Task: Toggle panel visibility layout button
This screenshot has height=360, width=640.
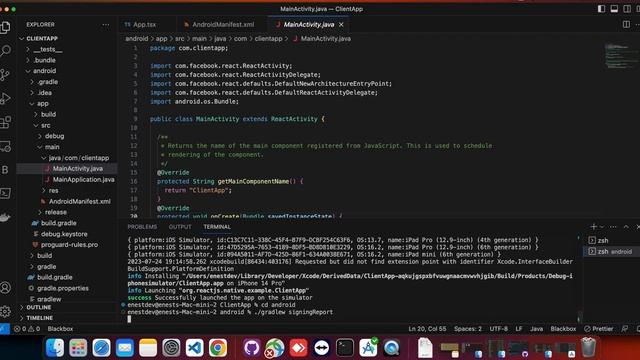Action: [614, 9]
